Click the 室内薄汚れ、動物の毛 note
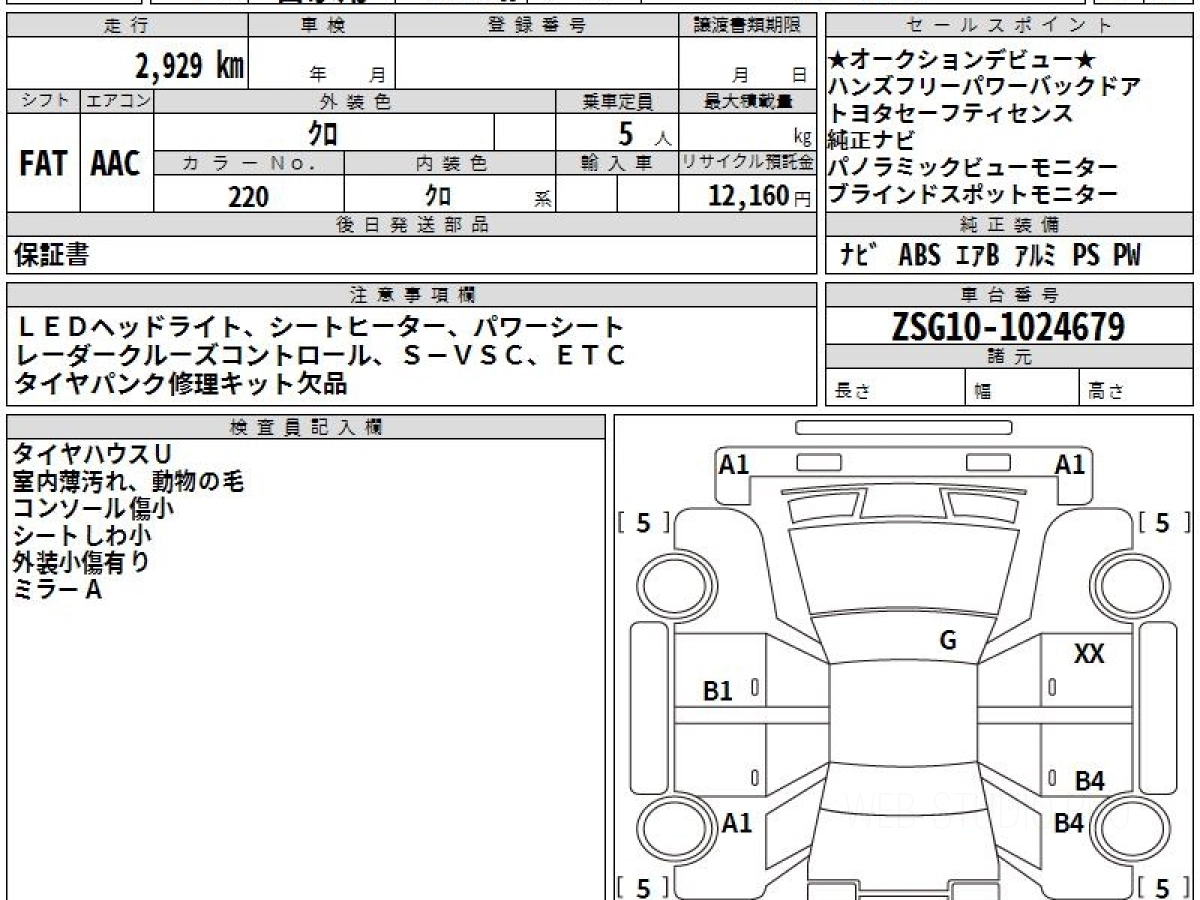Viewport: 1200px width, 900px height. pyautogui.click(x=129, y=482)
